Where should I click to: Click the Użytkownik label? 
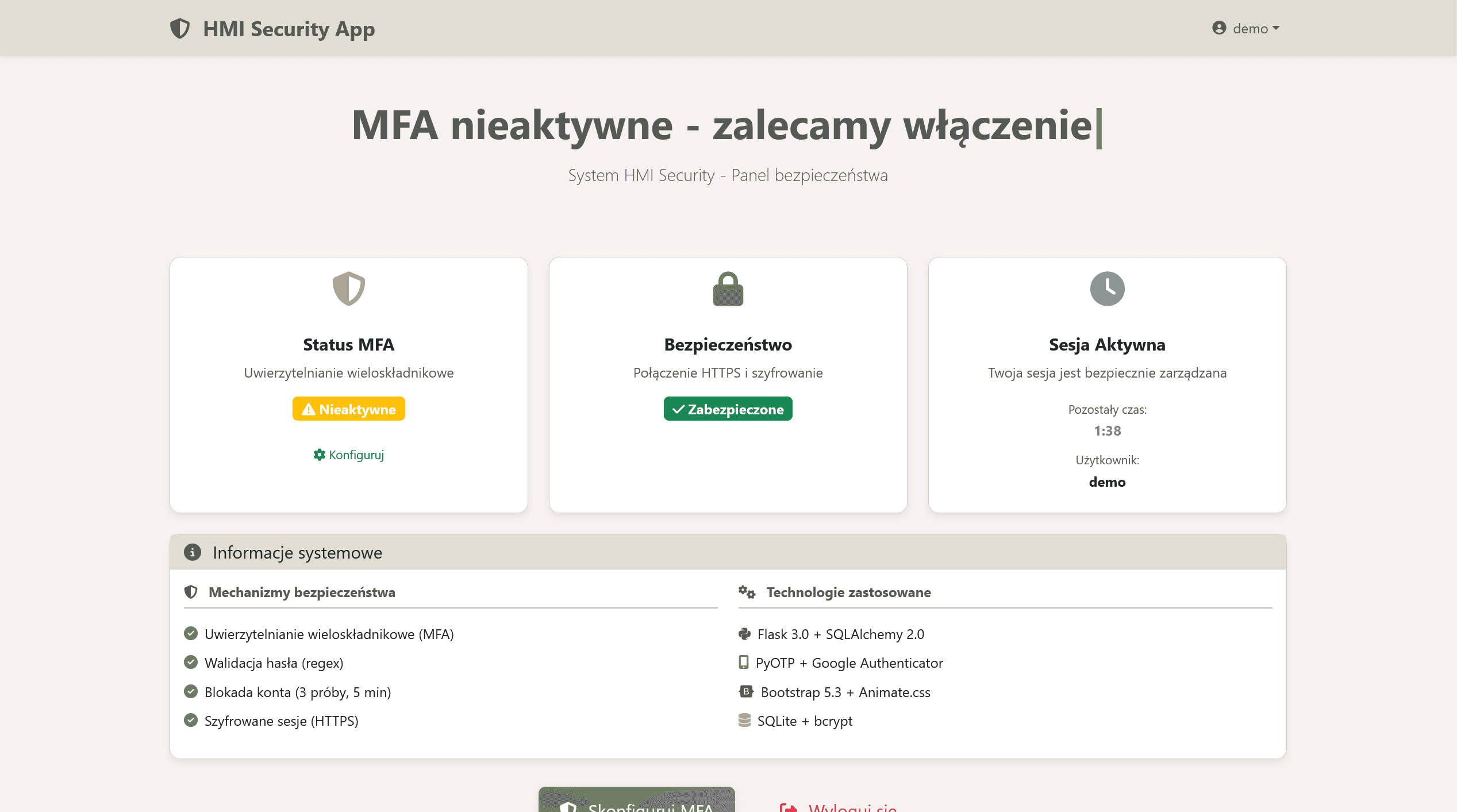[1107, 460]
